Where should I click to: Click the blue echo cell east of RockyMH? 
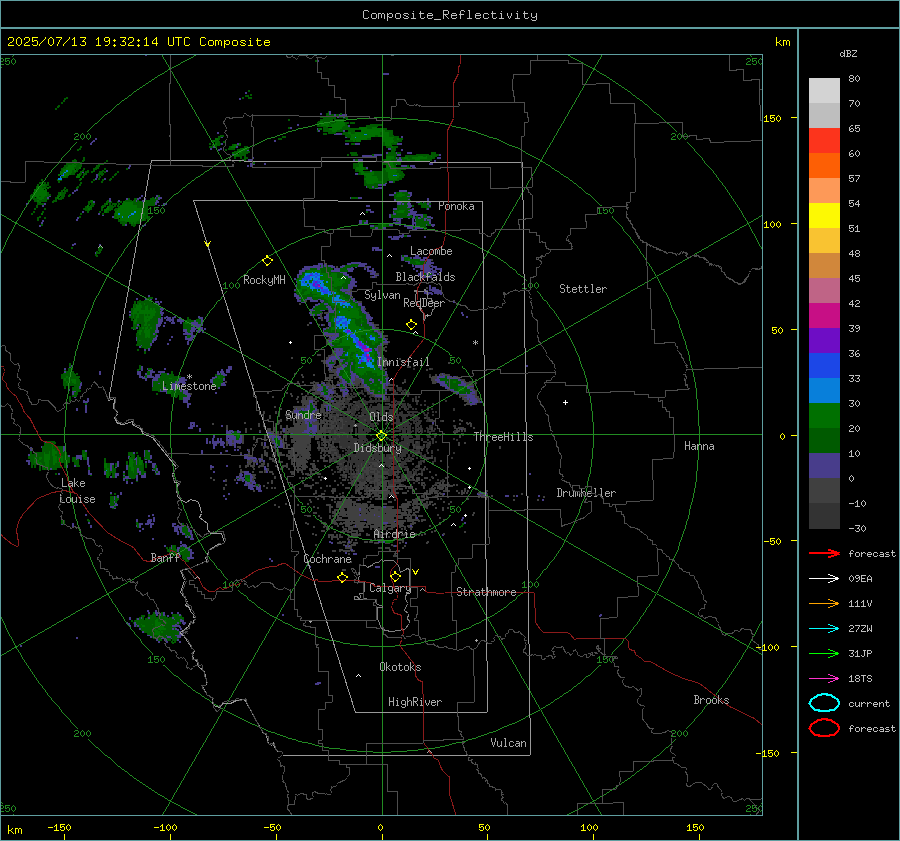tap(313, 281)
